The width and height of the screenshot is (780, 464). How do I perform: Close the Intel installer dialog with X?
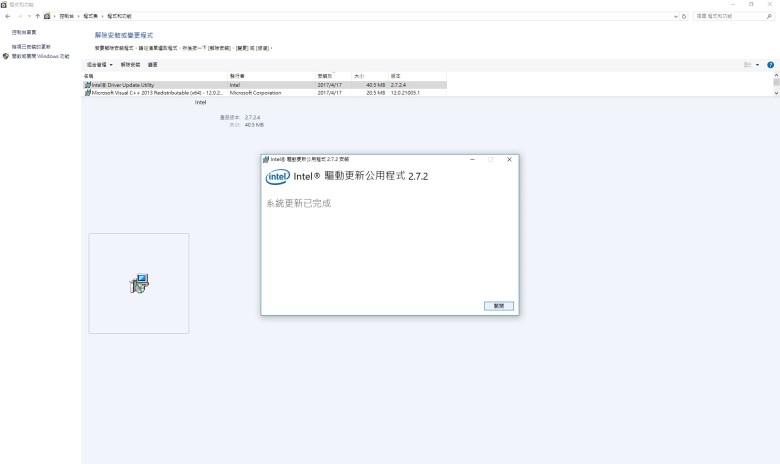click(x=509, y=160)
